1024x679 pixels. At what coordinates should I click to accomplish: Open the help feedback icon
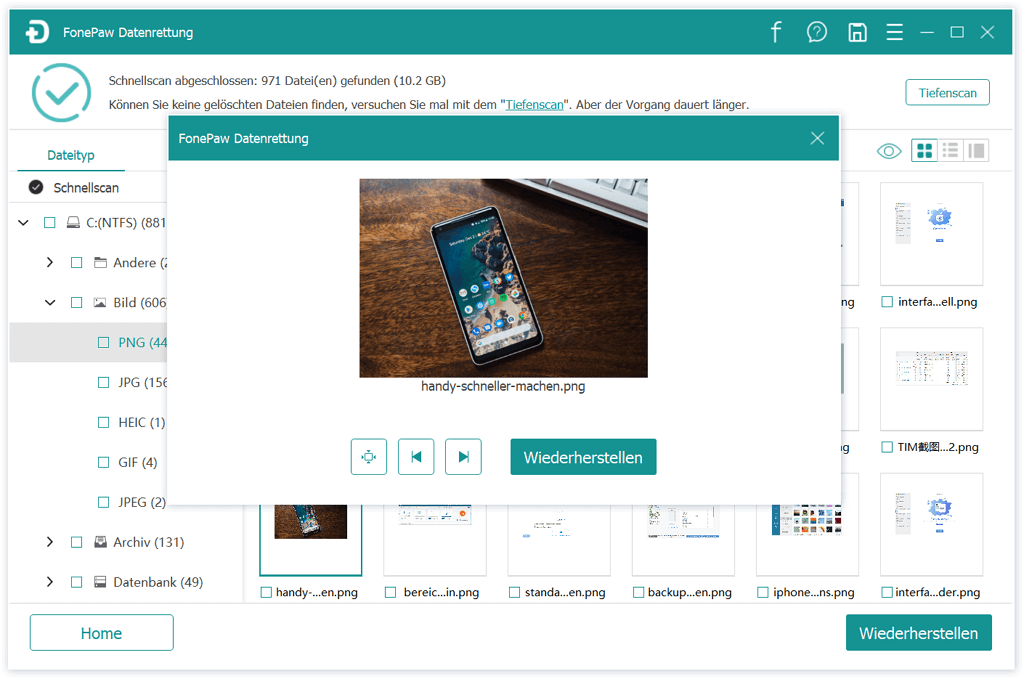pos(816,31)
